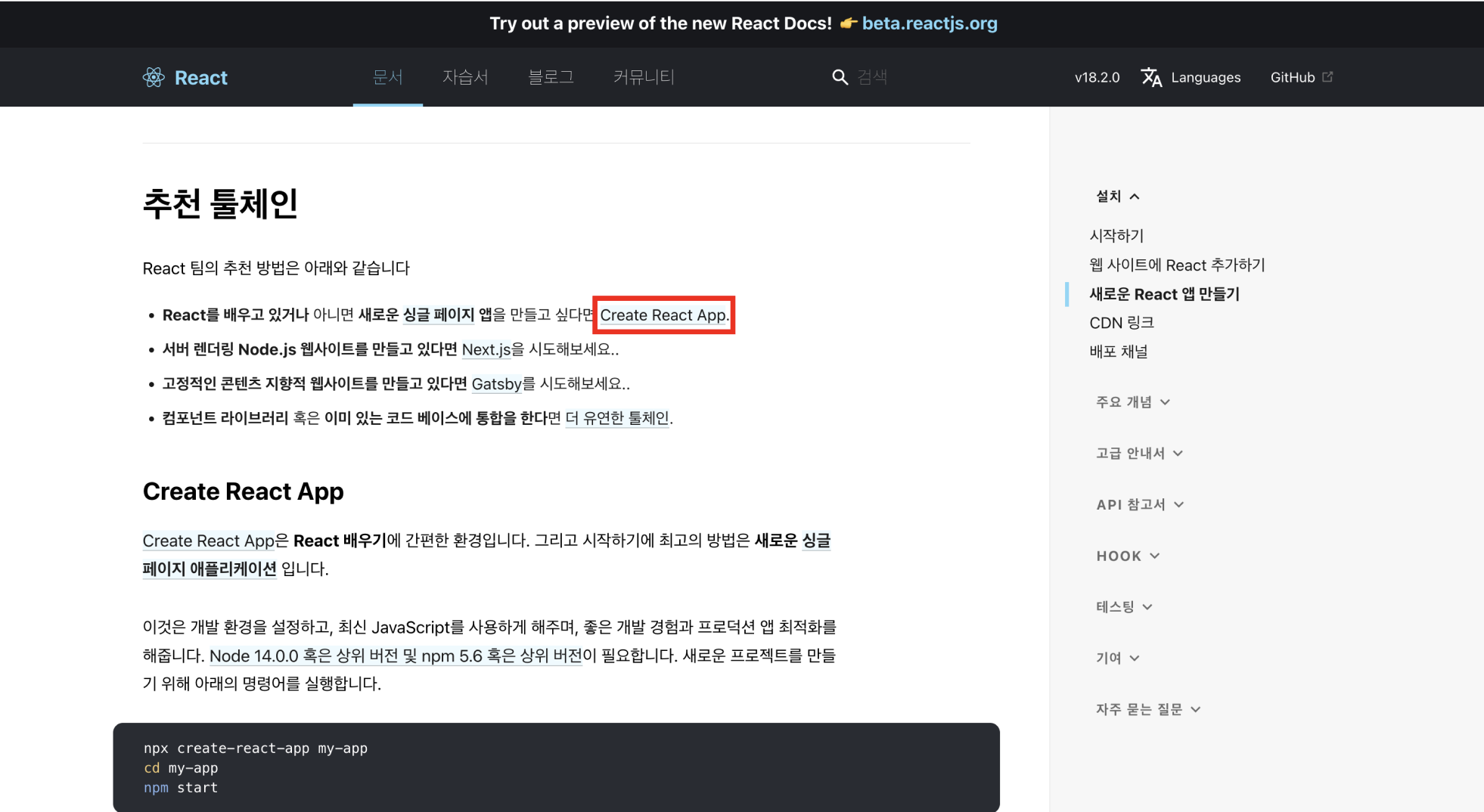Expand the API 참고서 section

pyautogui.click(x=1140, y=504)
